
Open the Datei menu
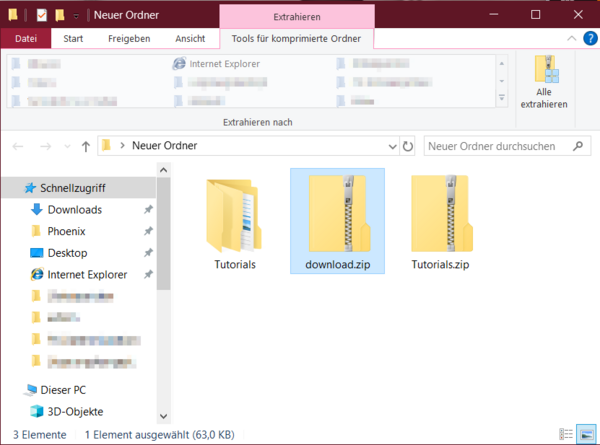pos(25,38)
